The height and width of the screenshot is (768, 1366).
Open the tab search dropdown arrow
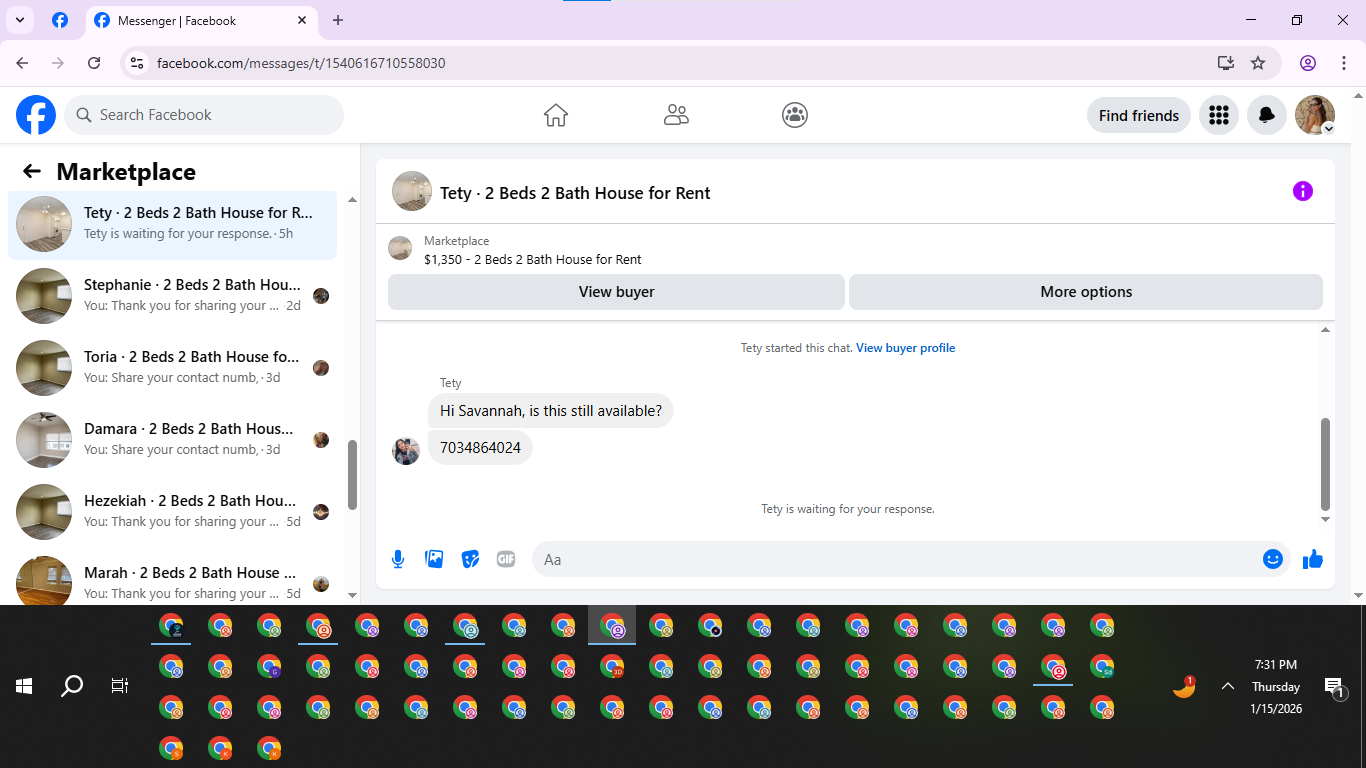click(x=19, y=20)
